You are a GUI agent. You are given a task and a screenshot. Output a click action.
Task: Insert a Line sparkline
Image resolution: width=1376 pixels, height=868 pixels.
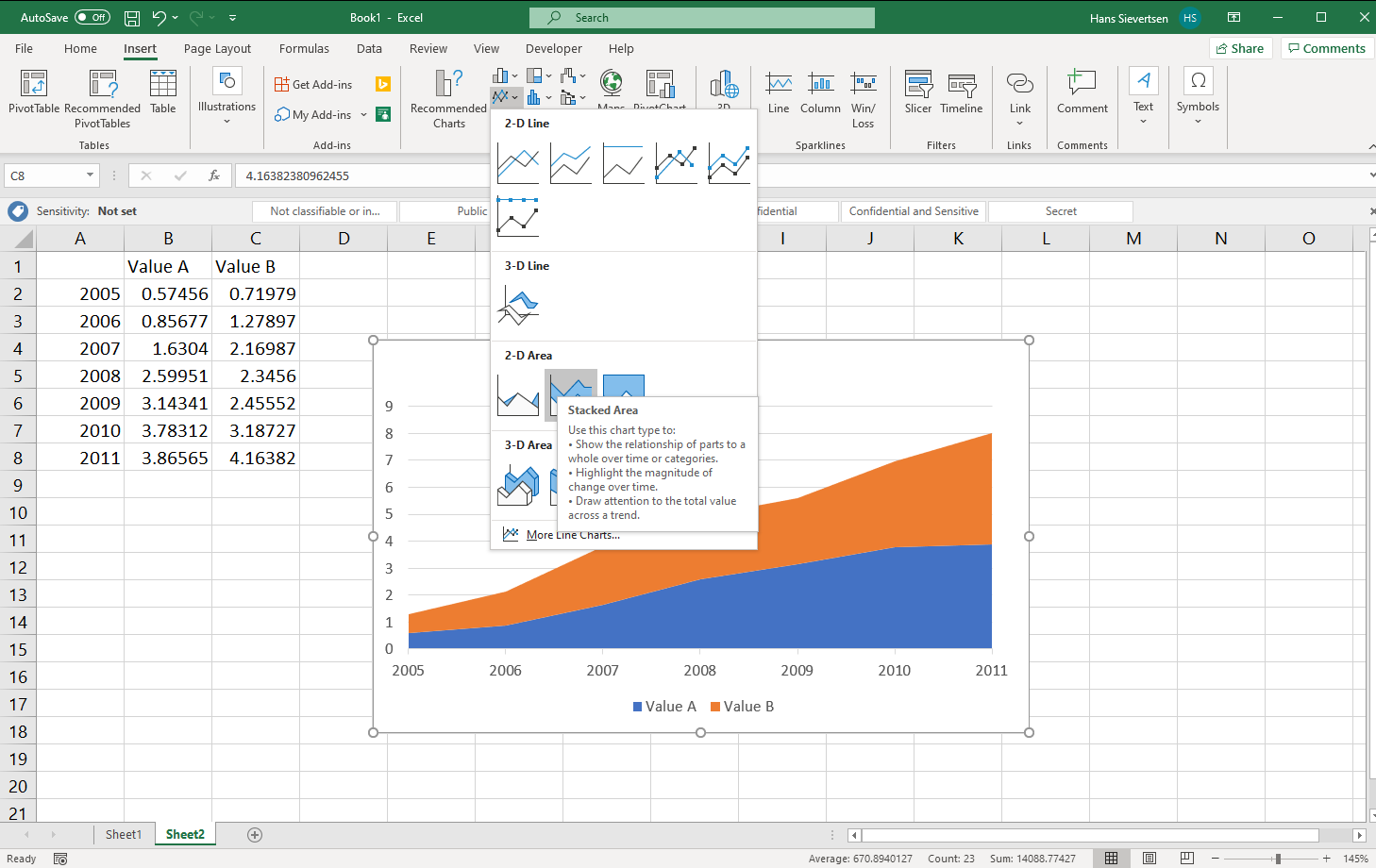[779, 92]
